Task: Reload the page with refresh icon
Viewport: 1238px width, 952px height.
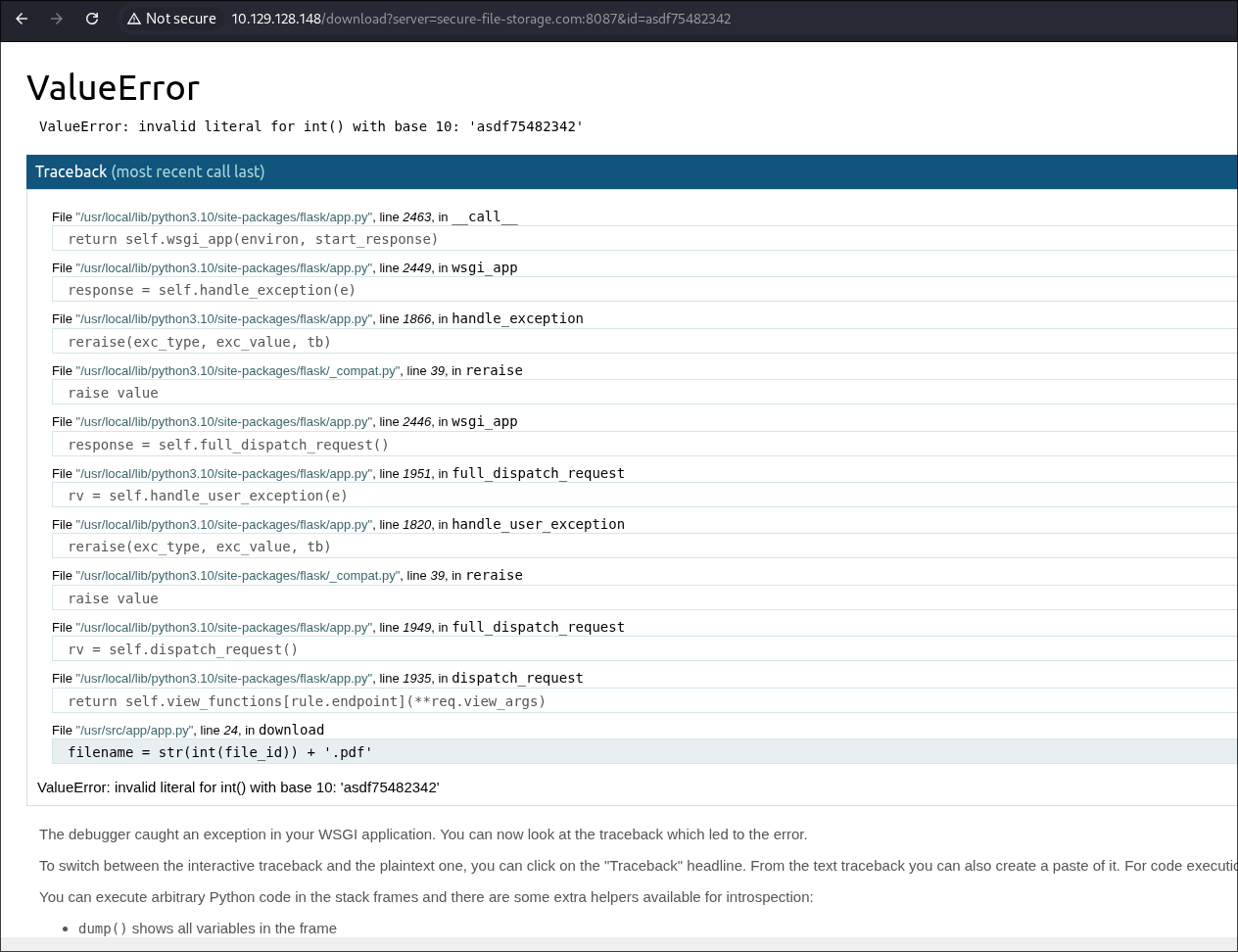Action: coord(92,19)
